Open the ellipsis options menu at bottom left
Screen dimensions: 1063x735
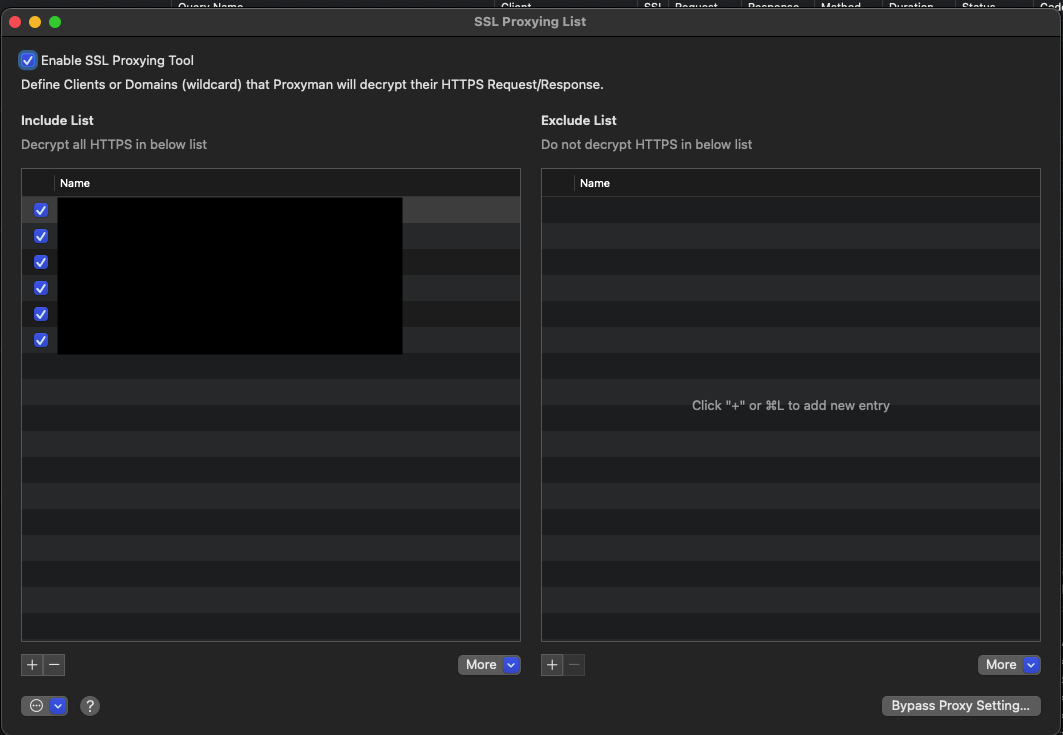[44, 706]
